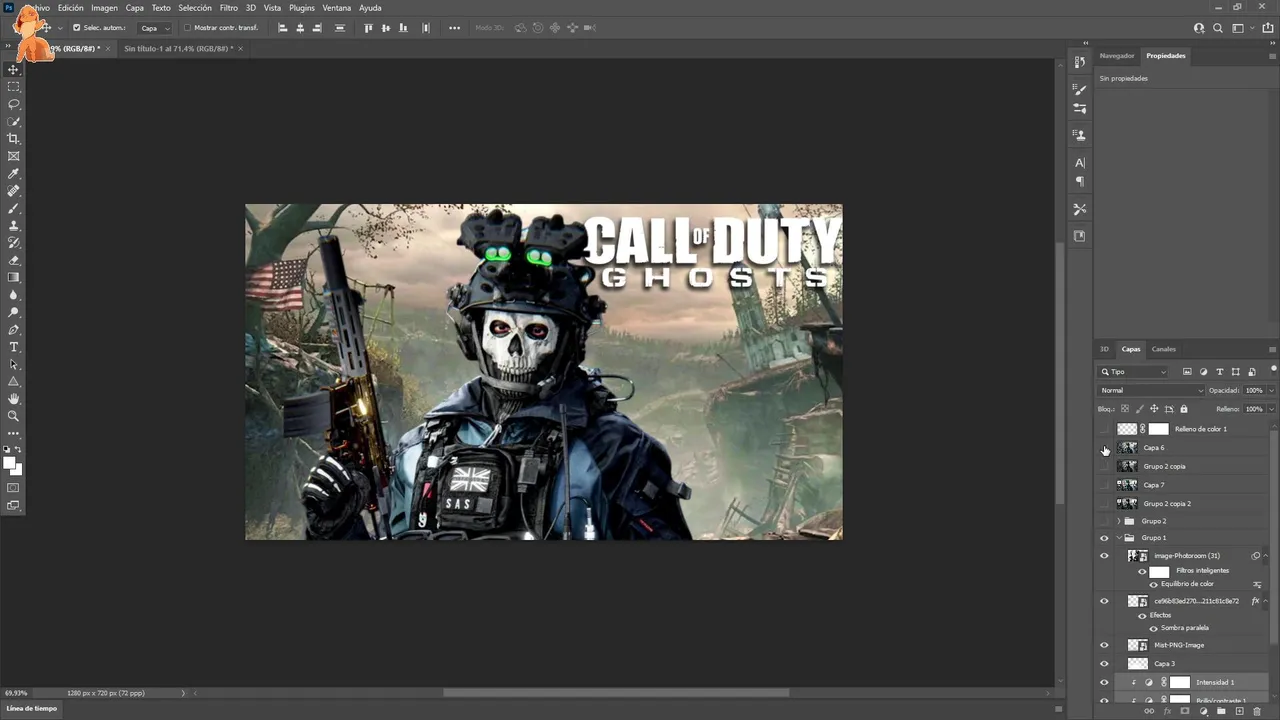
Task: Filter layers by type layers using T icon
Action: pos(1219,372)
